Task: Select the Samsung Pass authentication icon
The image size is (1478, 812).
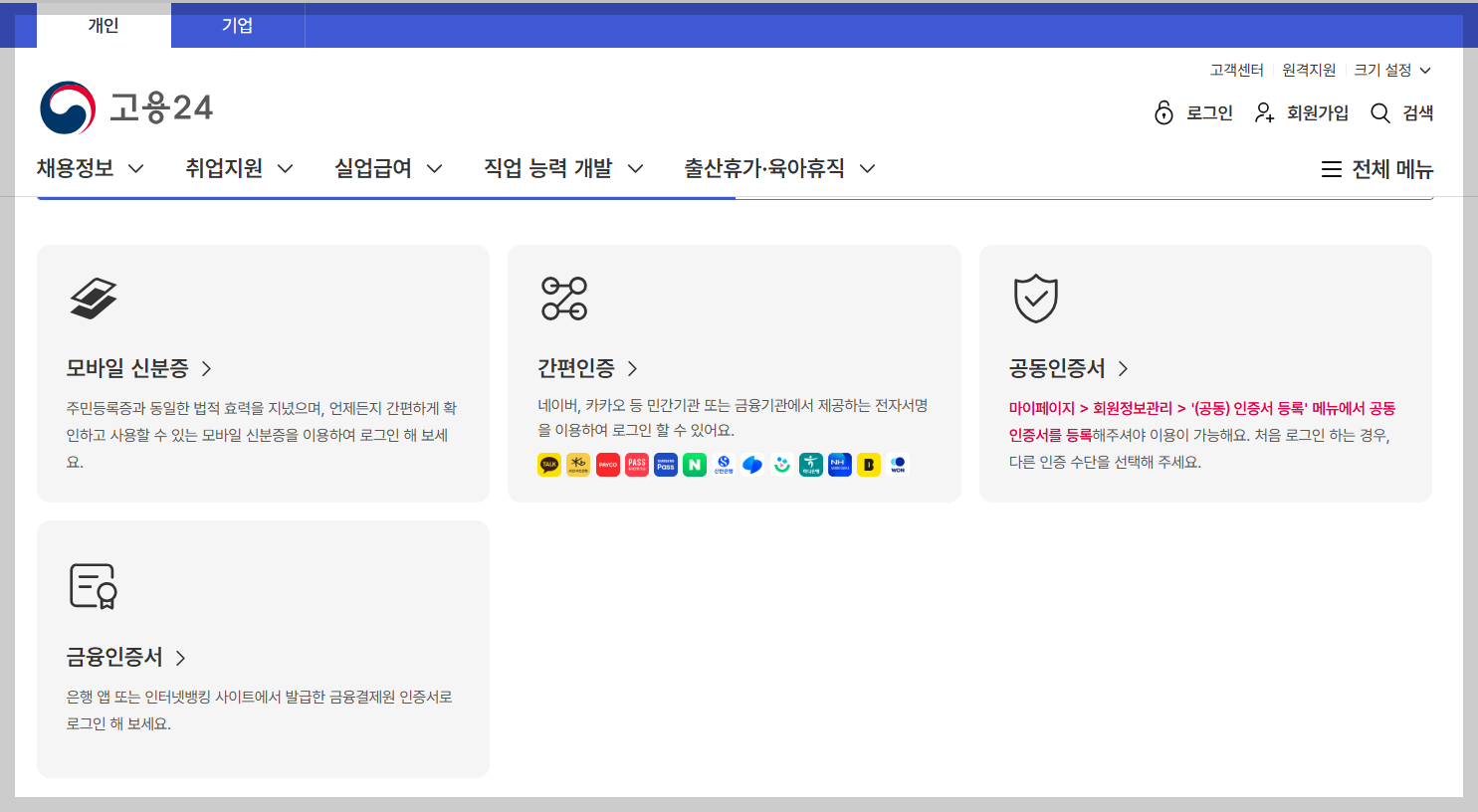Action: (x=666, y=464)
